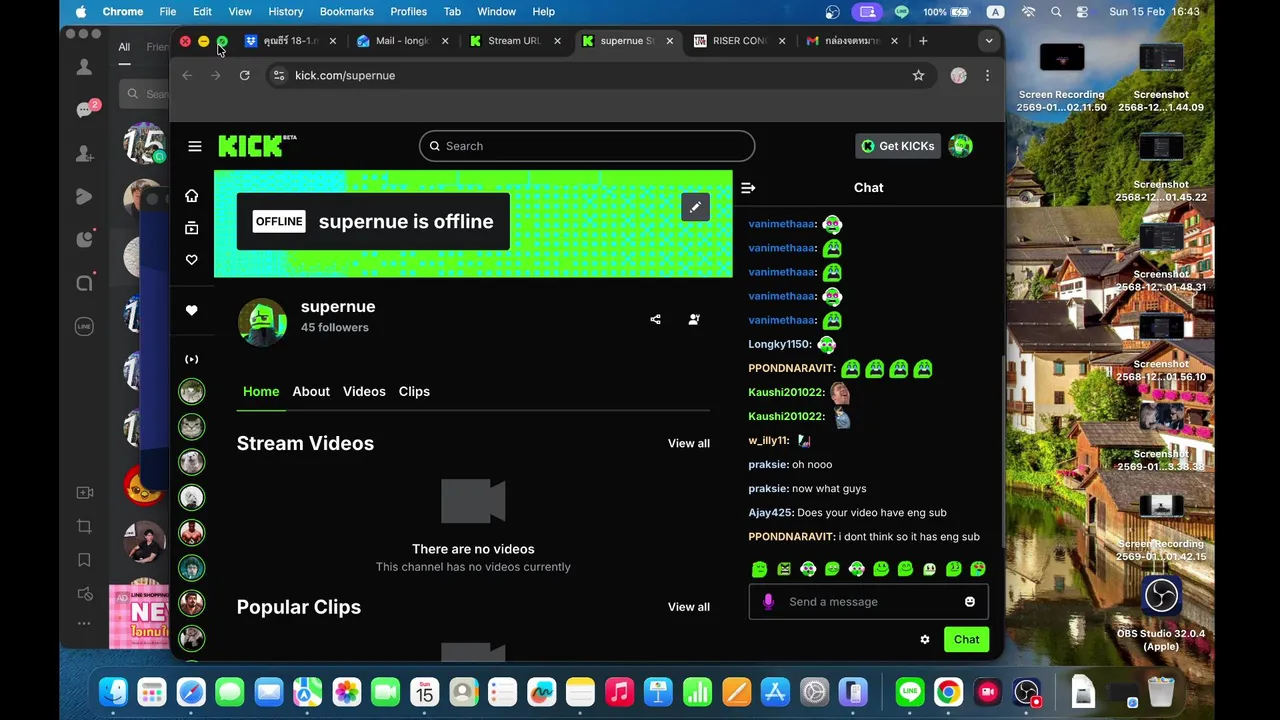Open App Store from the Dock
The image size is (1280, 720).
[x=775, y=692]
